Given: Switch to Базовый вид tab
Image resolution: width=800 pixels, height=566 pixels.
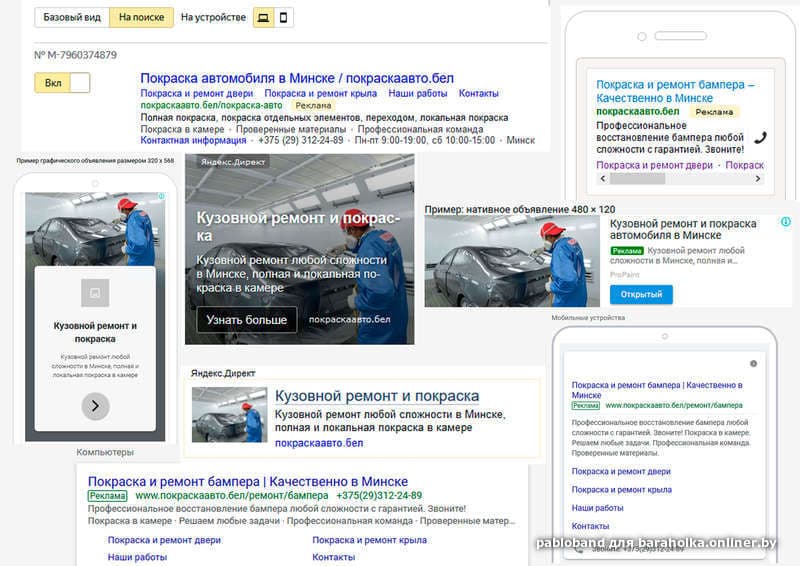Looking at the screenshot, I should 72,17.
